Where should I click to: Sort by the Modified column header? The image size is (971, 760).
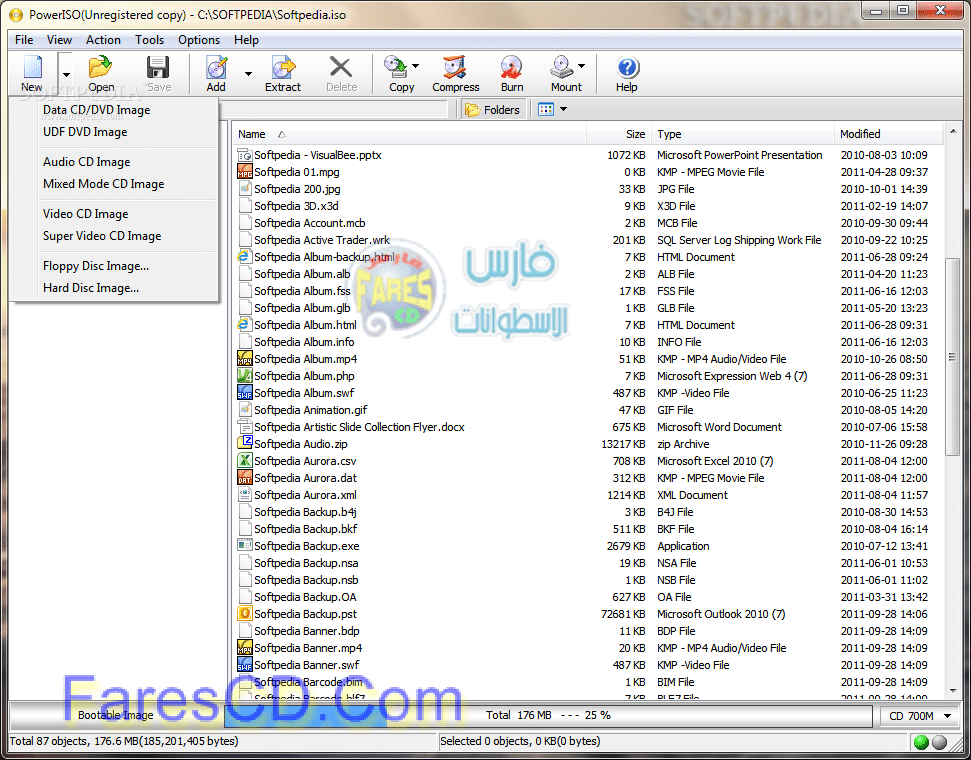pos(889,134)
